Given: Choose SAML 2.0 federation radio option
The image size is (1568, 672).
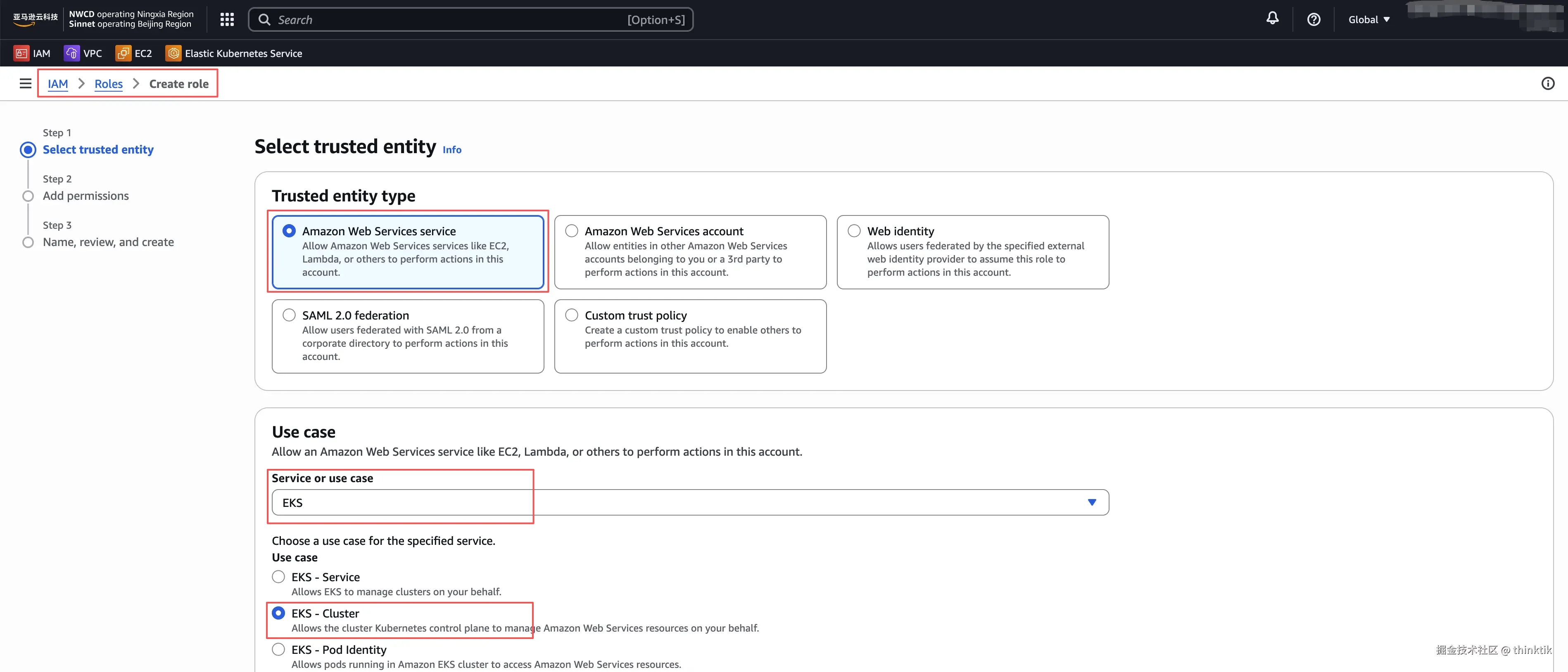Looking at the screenshot, I should 289,315.
